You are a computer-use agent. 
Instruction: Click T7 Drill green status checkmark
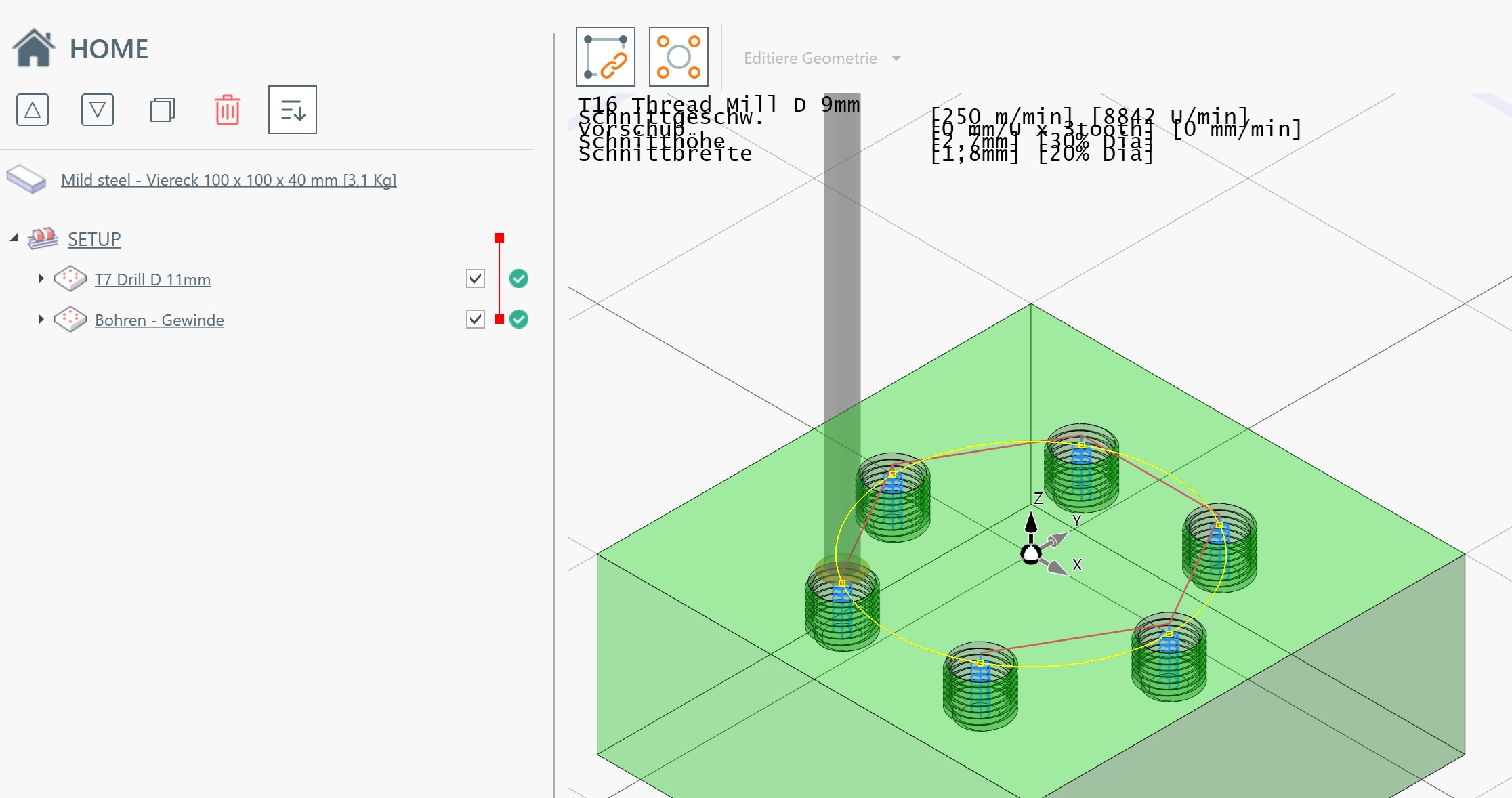click(x=519, y=278)
